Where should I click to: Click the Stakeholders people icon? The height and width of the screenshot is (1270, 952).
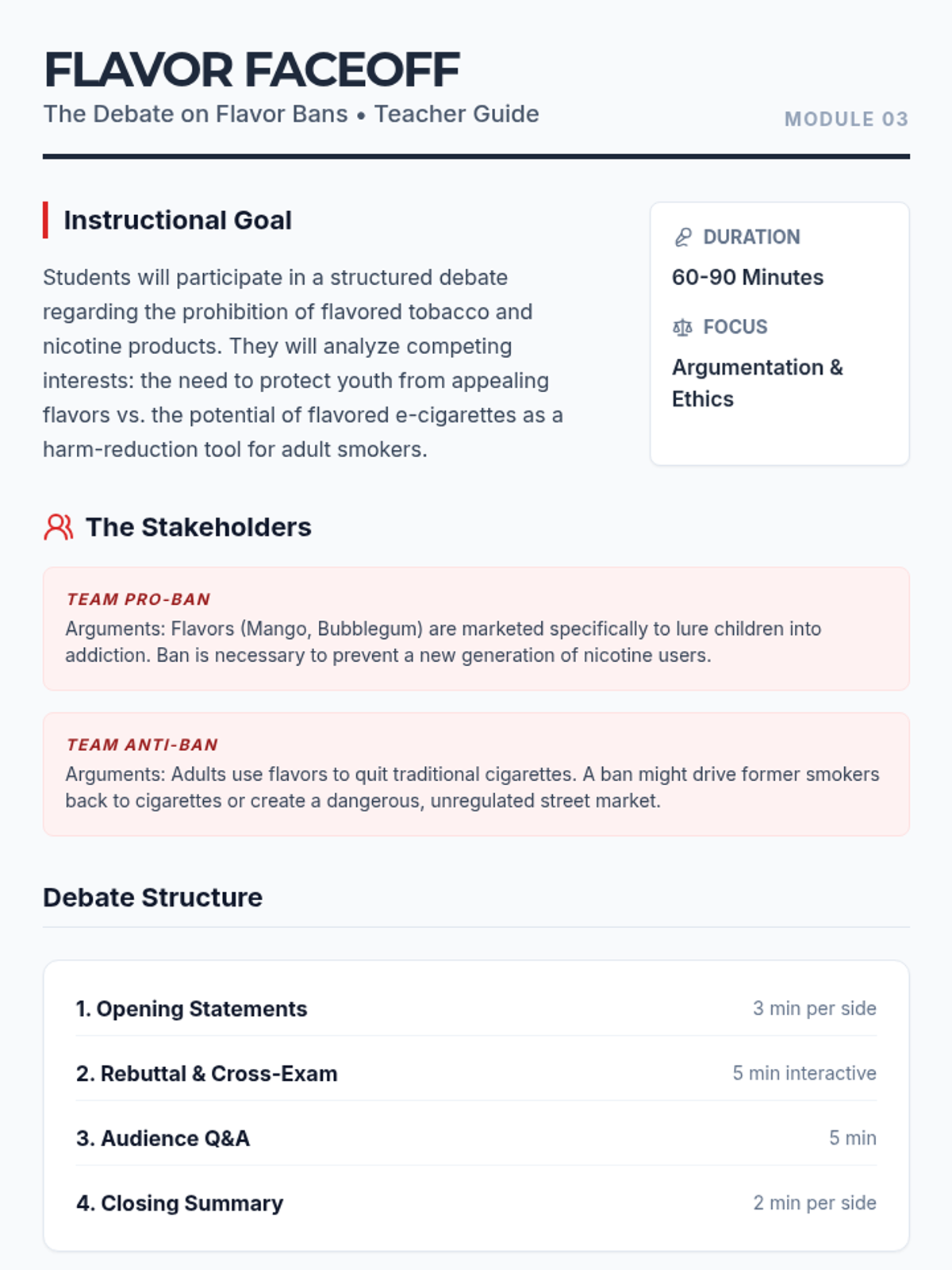(x=58, y=527)
